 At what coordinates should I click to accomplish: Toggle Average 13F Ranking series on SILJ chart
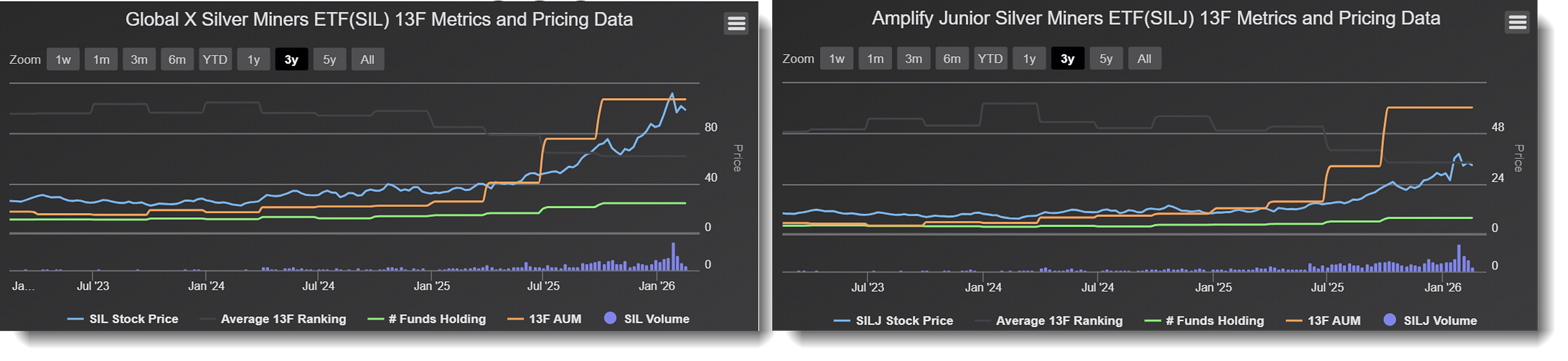1049,321
